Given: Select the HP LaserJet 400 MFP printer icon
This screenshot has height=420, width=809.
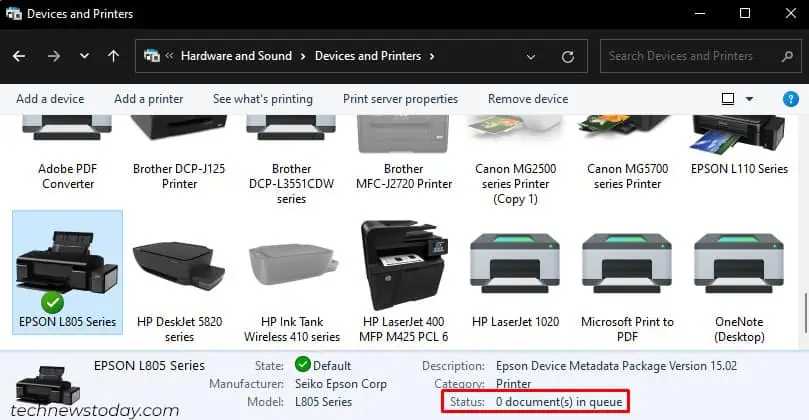Looking at the screenshot, I should pos(404,265).
